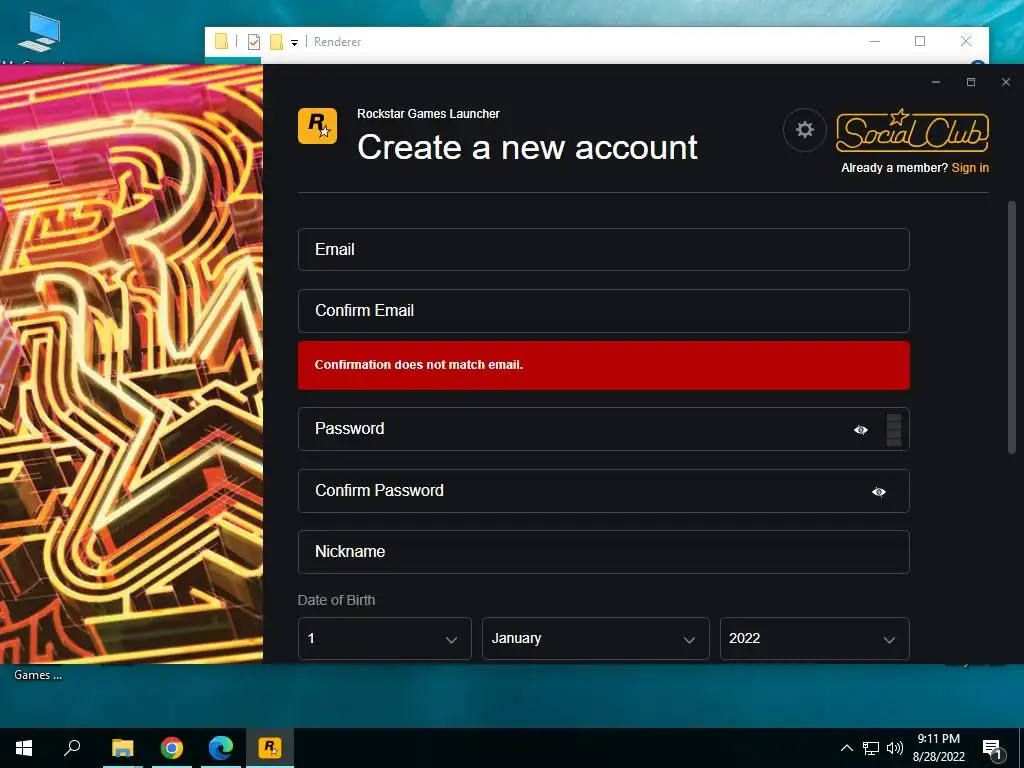Click the Rockstar Games logo icon
This screenshot has width=1024, height=768.
coord(317,126)
